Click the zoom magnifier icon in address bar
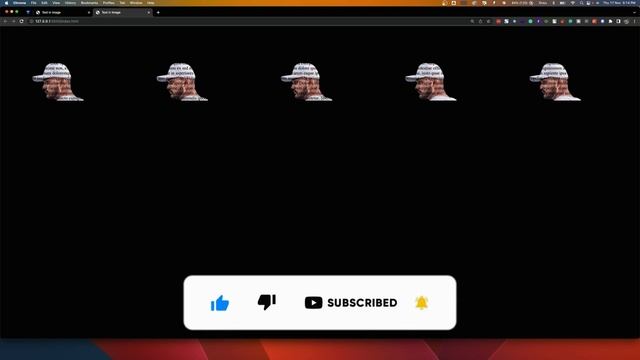Screen dimensions: 640x360 point(472,21)
